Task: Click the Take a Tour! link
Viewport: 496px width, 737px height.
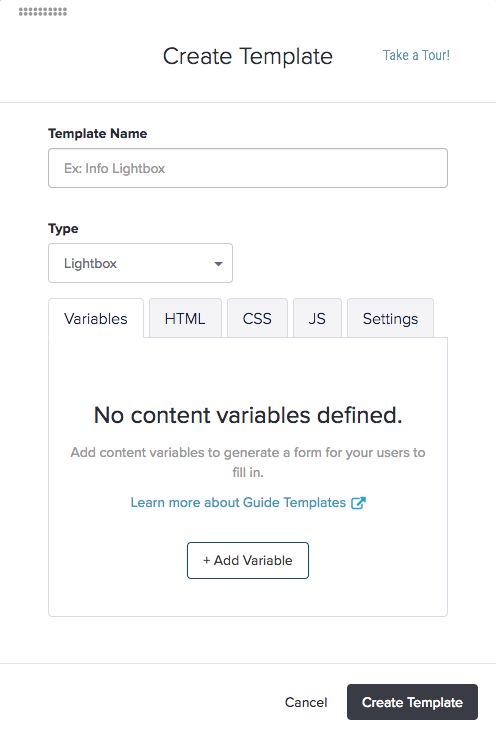Action: tap(416, 55)
